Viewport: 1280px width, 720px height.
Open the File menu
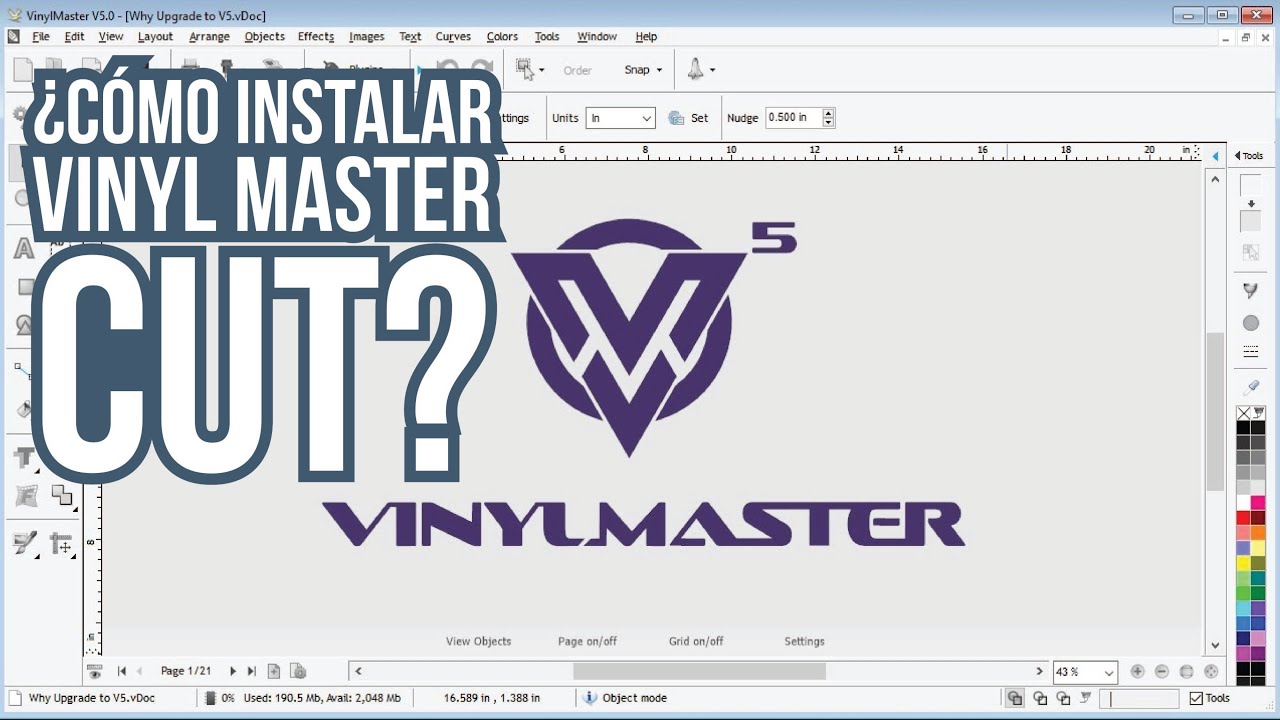(41, 36)
